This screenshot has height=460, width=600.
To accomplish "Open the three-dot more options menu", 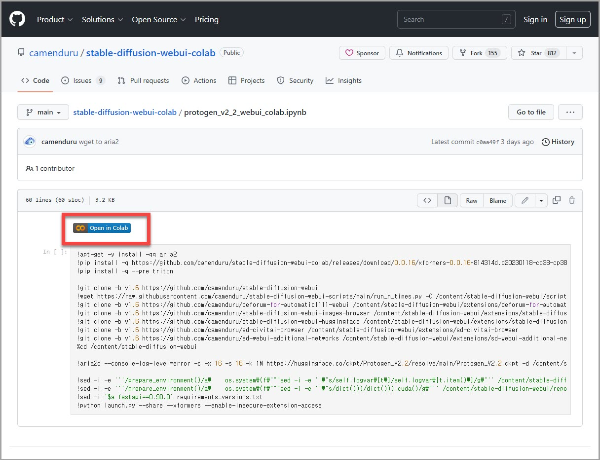I will 570,112.
